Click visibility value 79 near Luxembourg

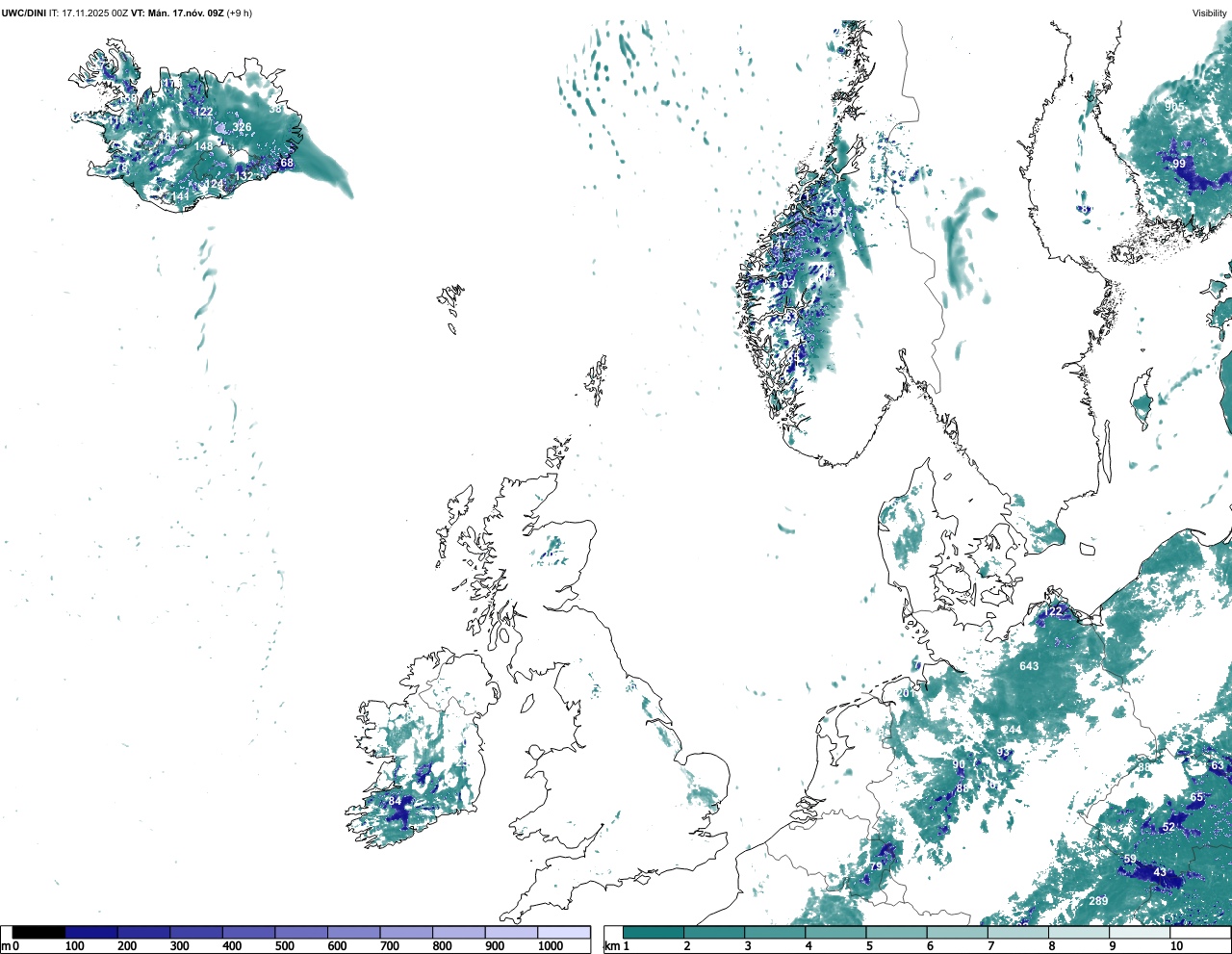pyautogui.click(x=876, y=866)
